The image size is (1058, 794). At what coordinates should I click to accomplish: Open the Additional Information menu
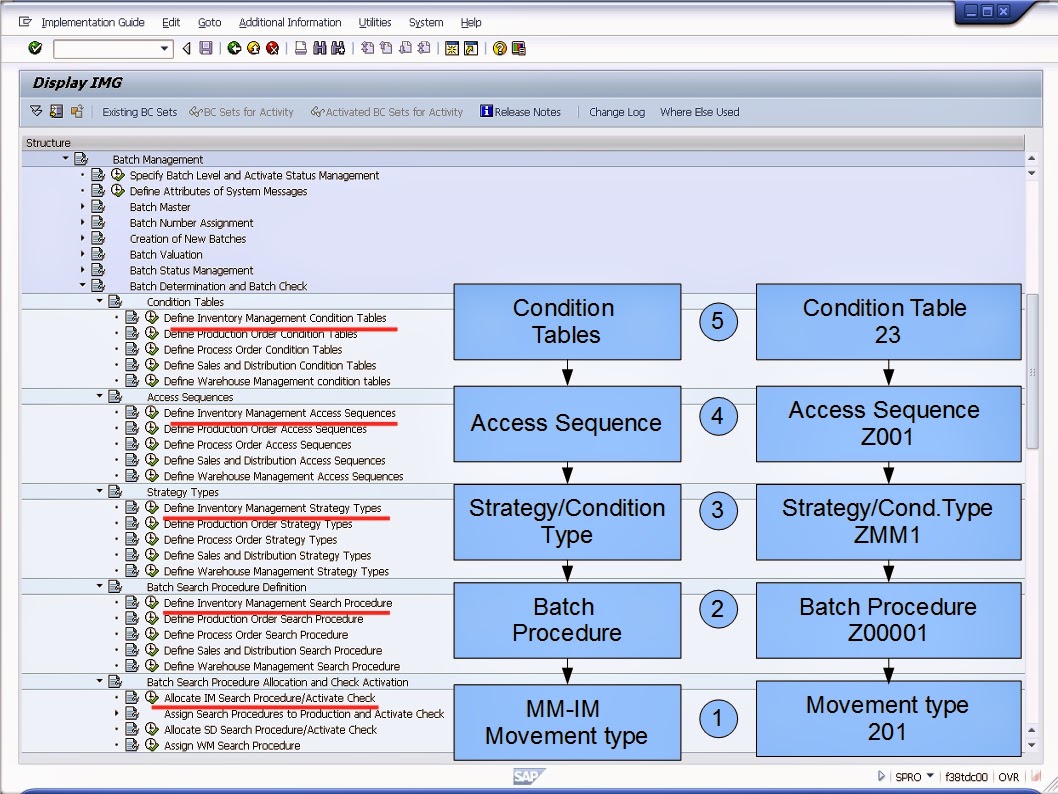point(290,22)
